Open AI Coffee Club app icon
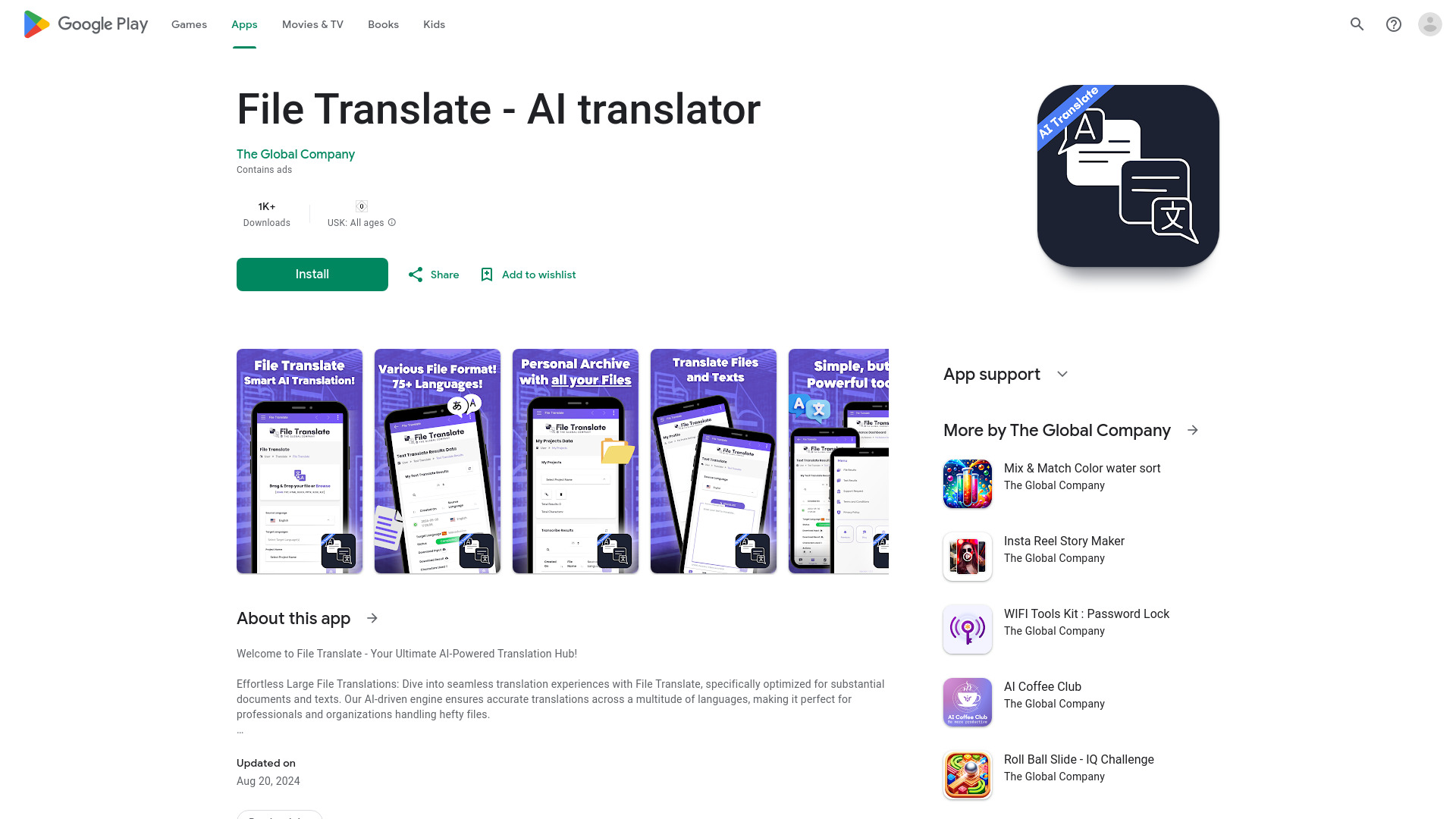 967,702
